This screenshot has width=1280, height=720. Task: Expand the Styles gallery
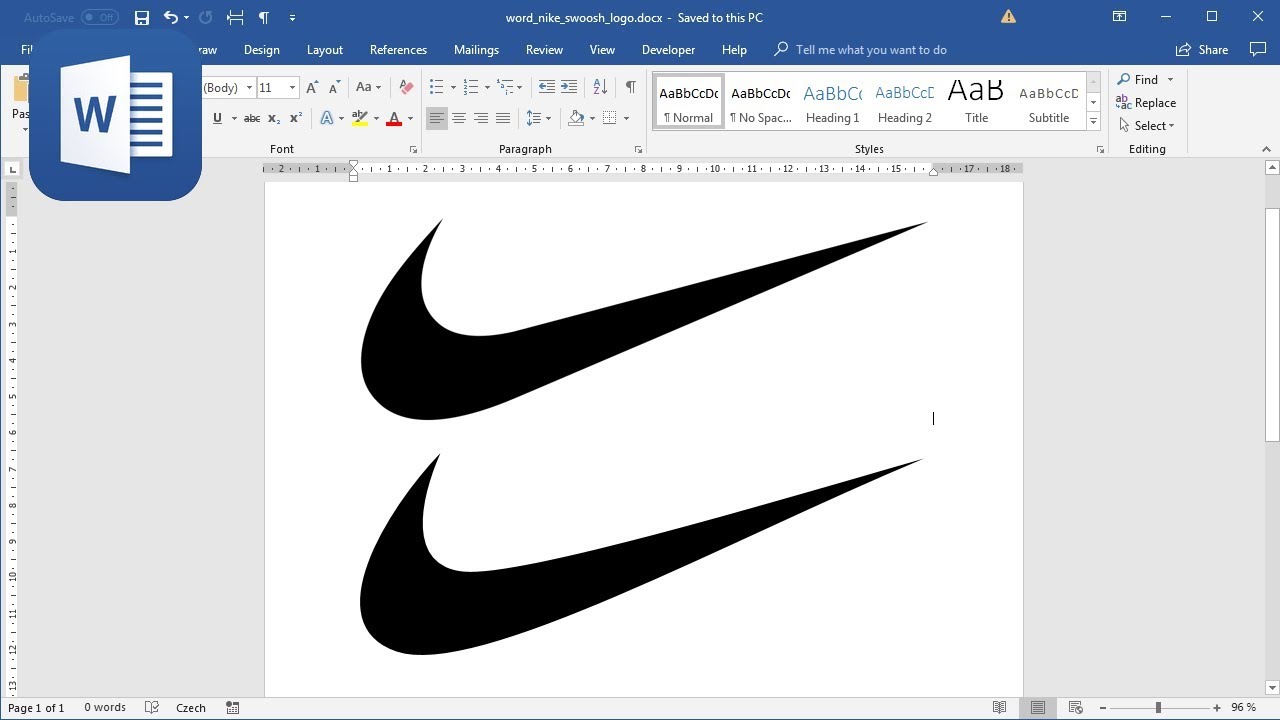click(1093, 121)
